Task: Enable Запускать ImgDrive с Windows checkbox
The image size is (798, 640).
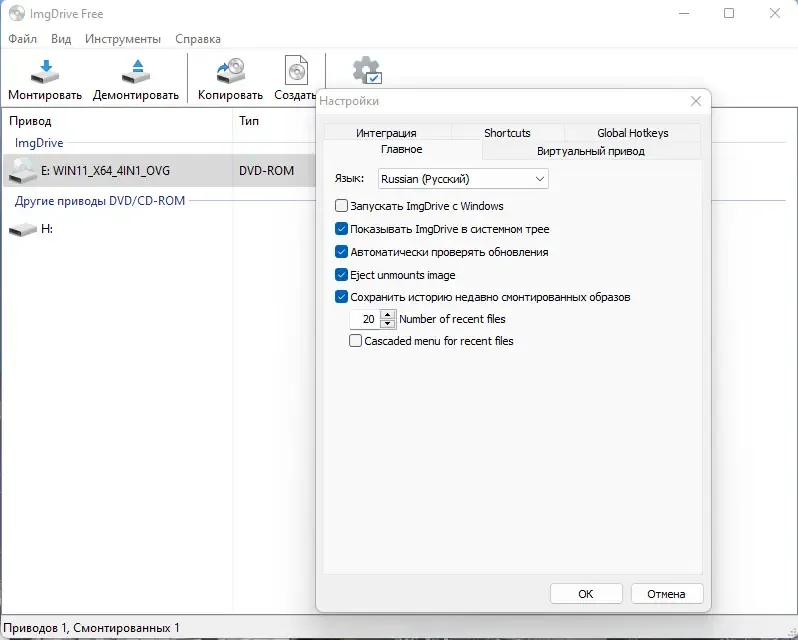Action: pyautogui.click(x=341, y=206)
